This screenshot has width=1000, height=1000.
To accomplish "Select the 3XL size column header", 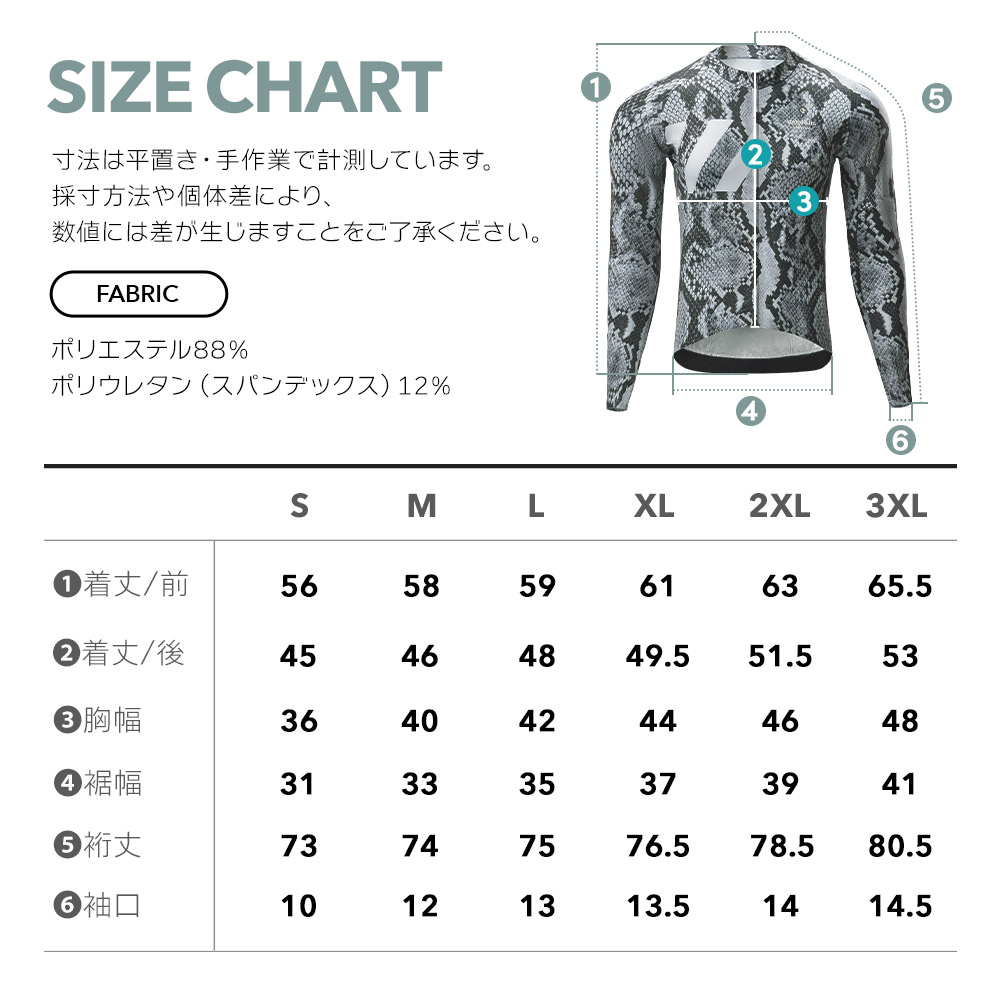I will coord(896,506).
